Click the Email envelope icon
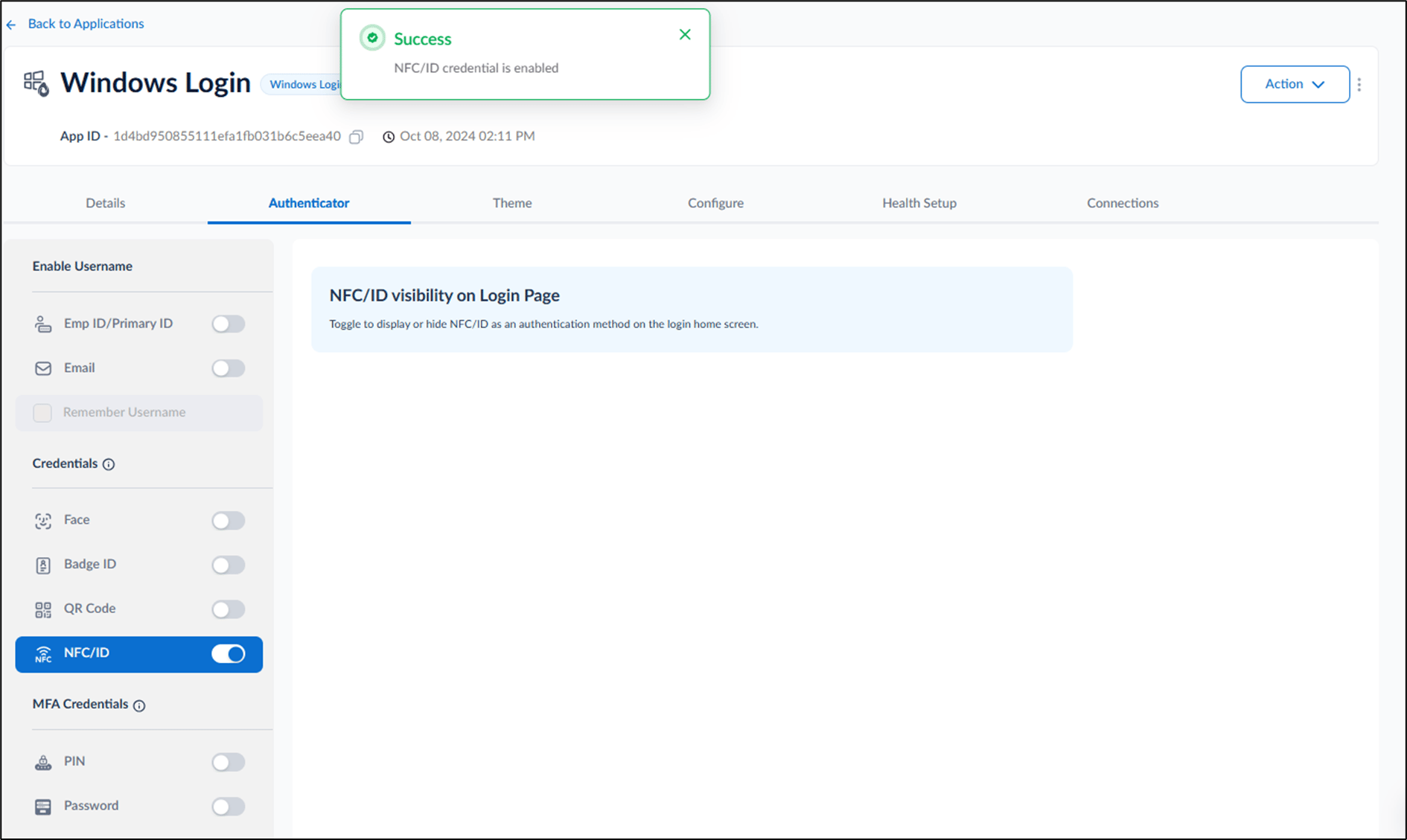1407x840 pixels. click(x=43, y=368)
